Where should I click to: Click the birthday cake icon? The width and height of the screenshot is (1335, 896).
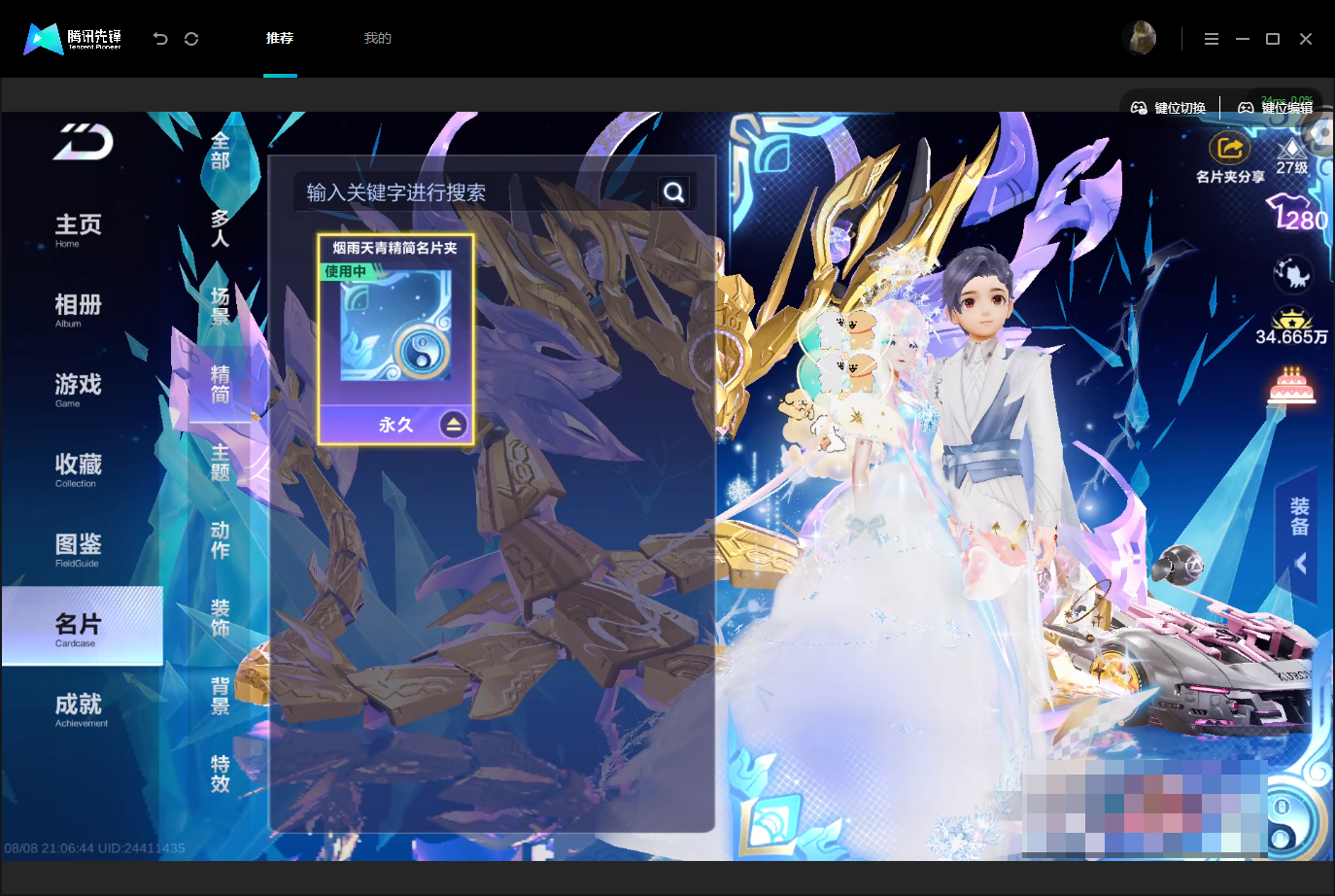(1291, 386)
